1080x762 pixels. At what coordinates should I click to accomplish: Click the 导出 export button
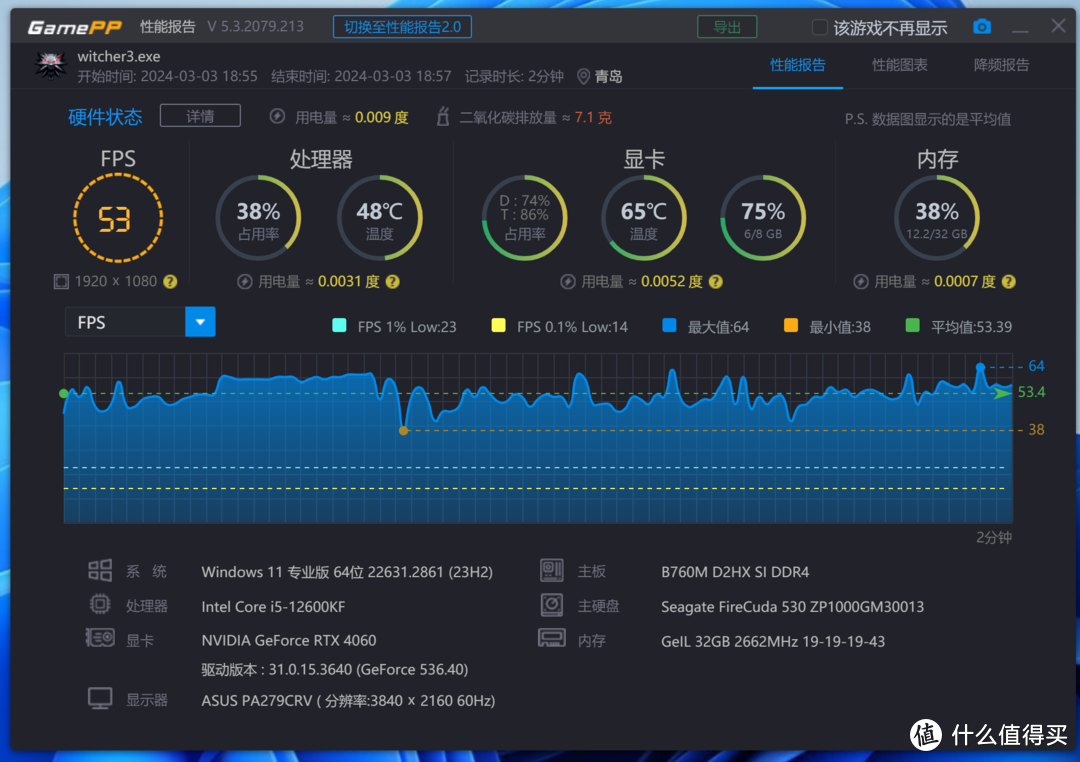pyautogui.click(x=727, y=27)
